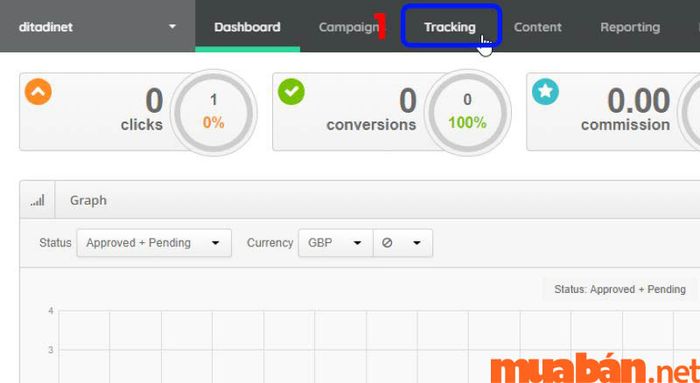
Task: Go to the Content tab
Action: [x=538, y=27]
